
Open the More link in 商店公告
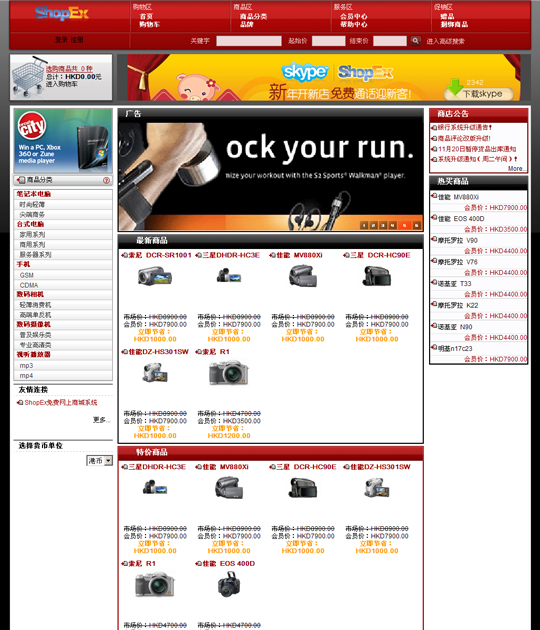tap(515, 168)
